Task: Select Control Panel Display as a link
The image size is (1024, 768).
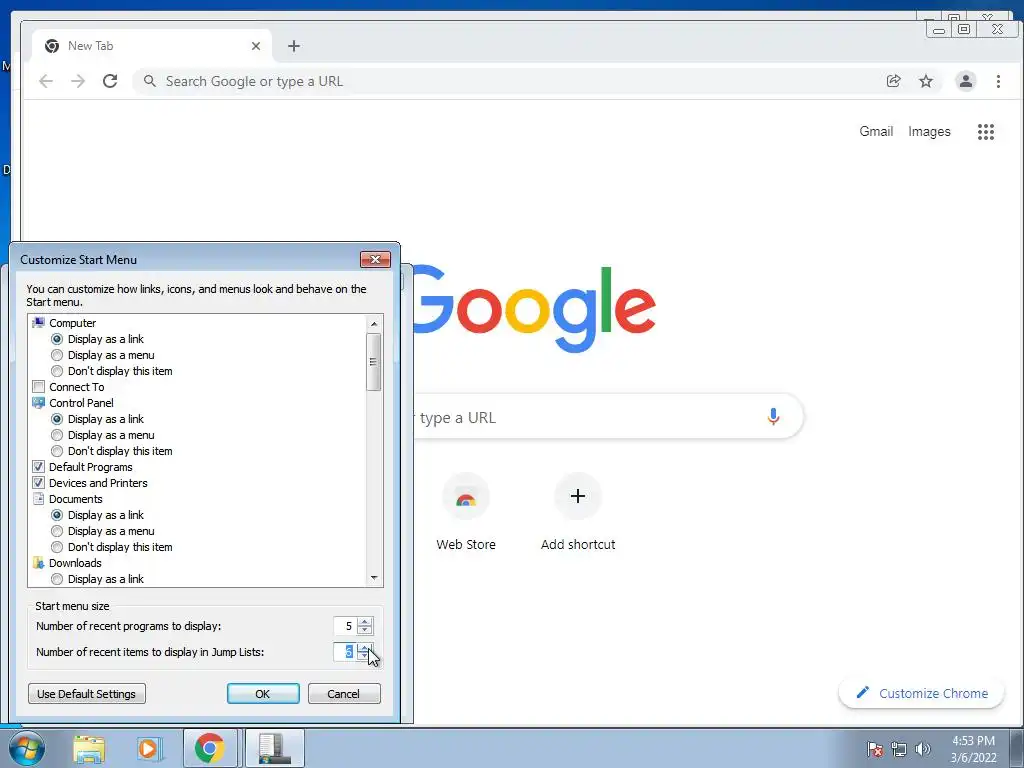Action: tap(57, 419)
